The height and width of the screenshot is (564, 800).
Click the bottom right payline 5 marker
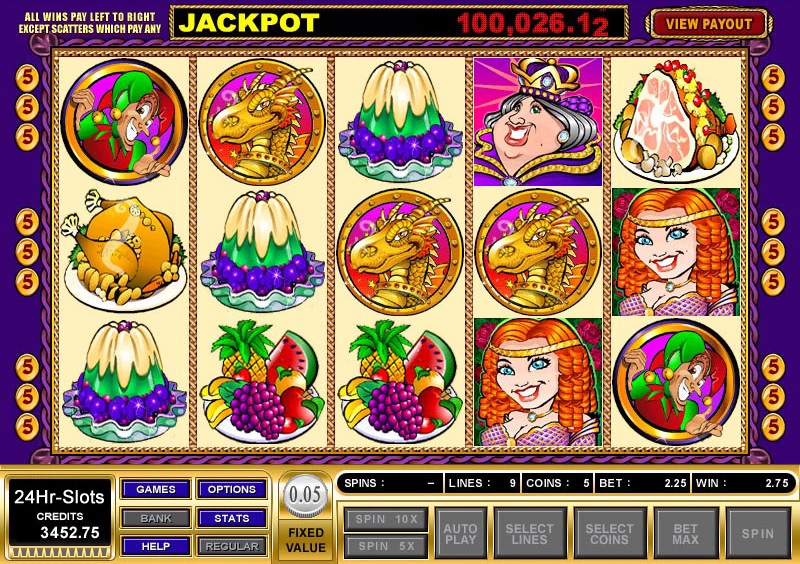tap(773, 428)
